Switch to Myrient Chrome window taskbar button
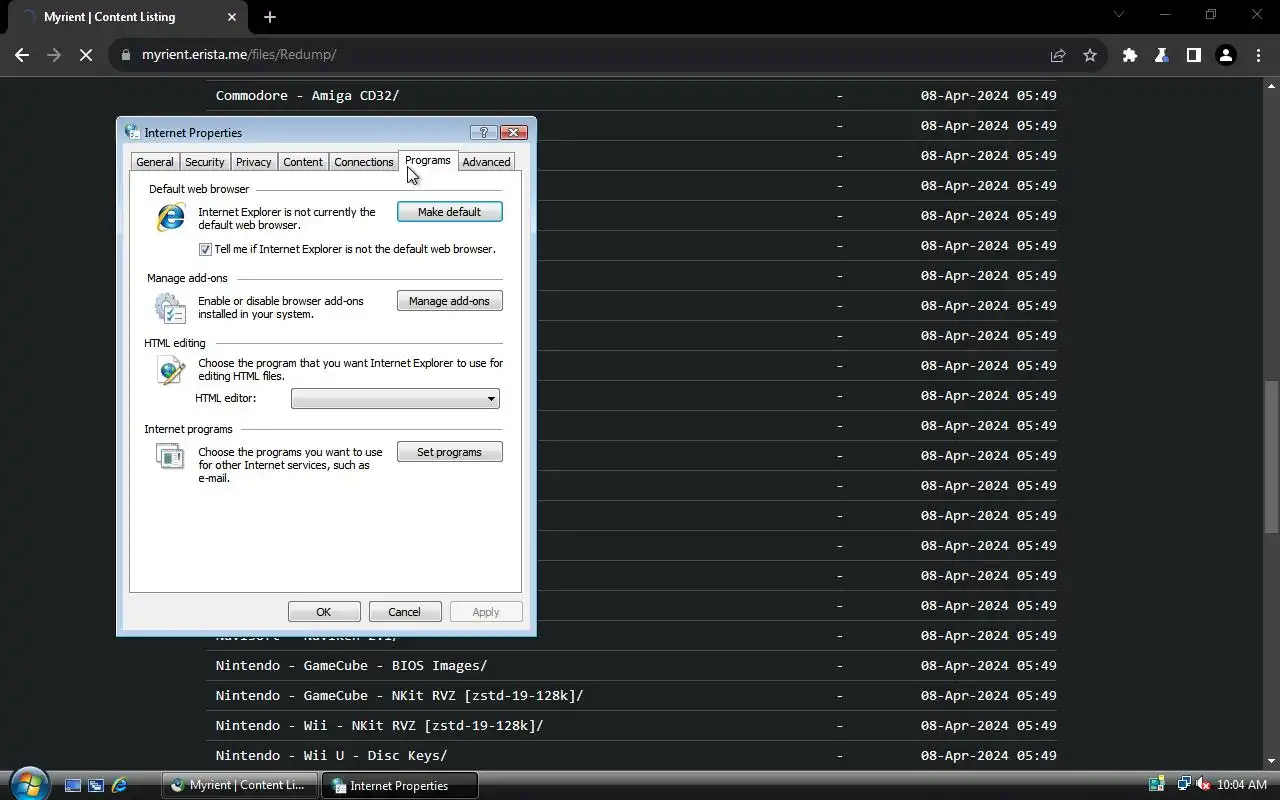This screenshot has height=800, width=1280. pyautogui.click(x=240, y=785)
